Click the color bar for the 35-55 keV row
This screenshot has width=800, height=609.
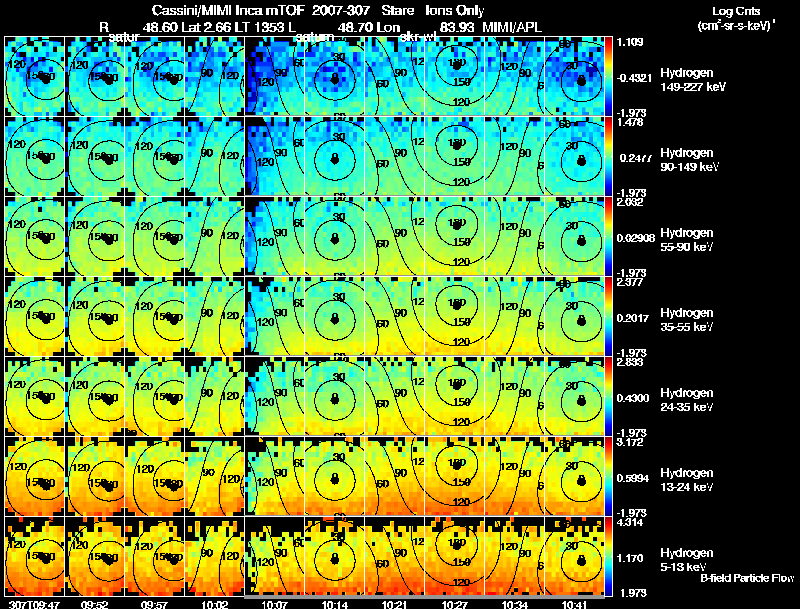[x=609, y=316]
